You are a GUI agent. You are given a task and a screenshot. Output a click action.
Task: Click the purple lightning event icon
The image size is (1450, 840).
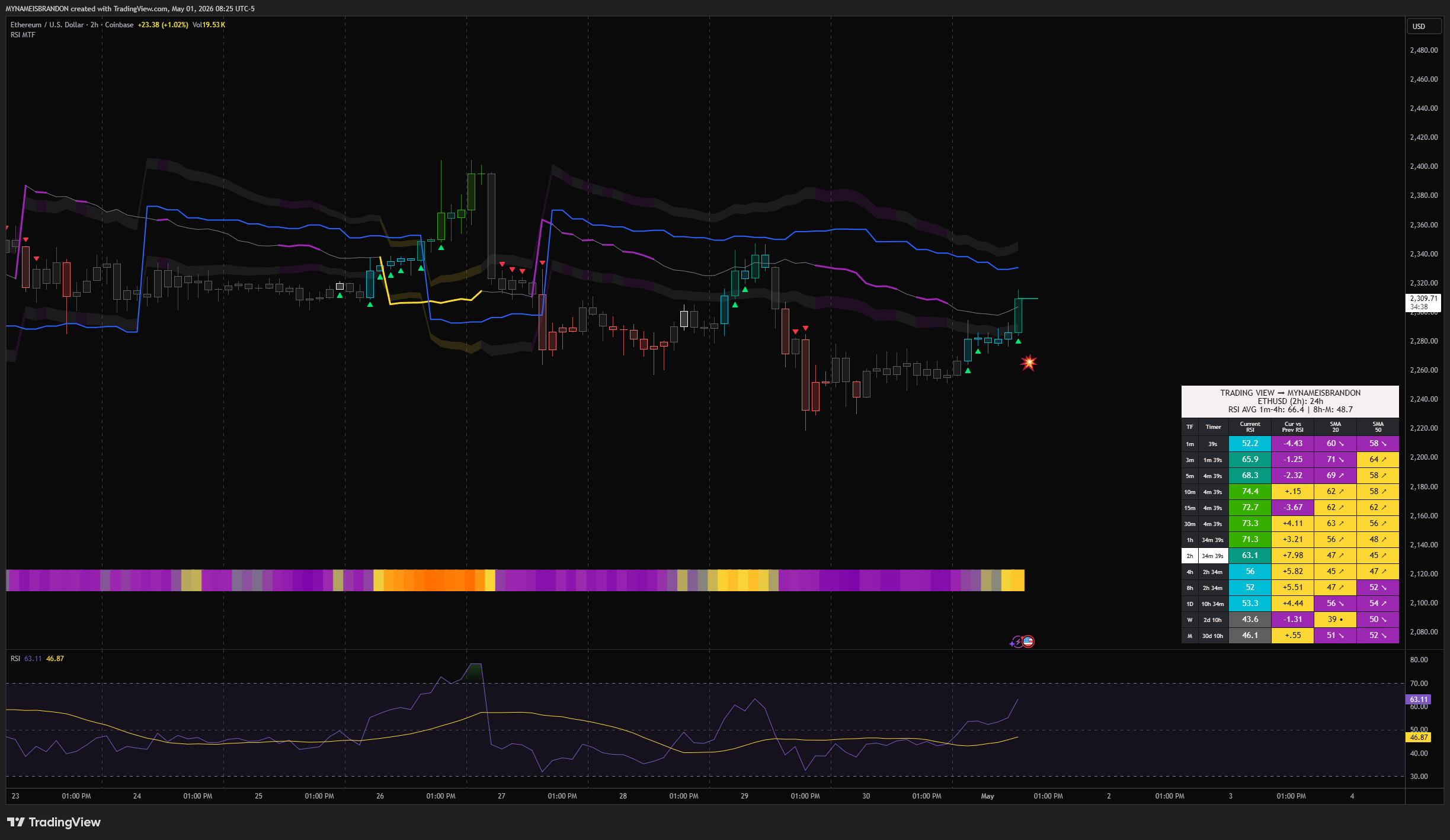[x=1017, y=642]
